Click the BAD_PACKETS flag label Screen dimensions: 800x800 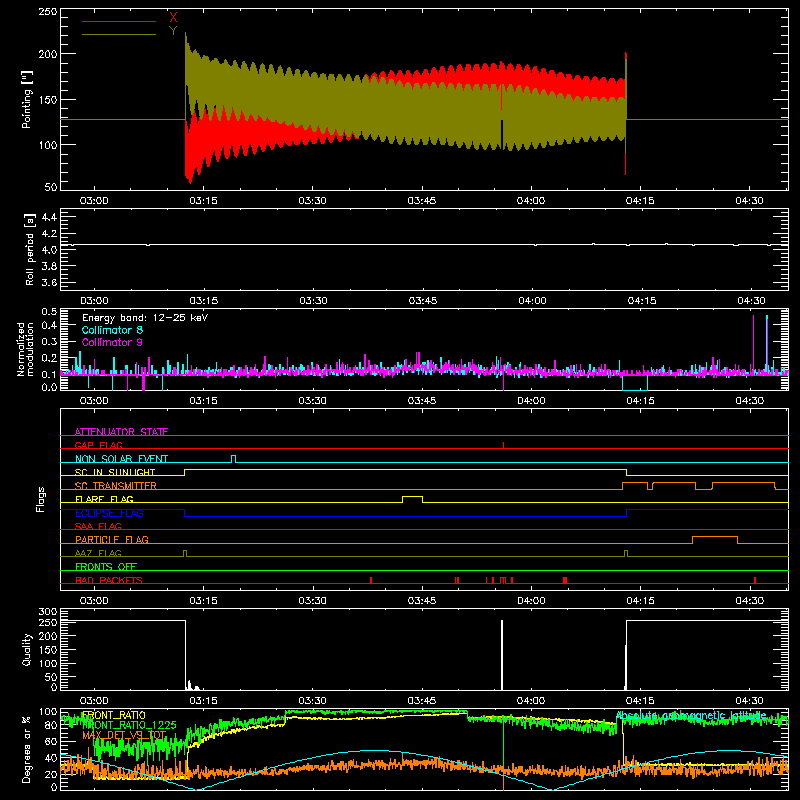(109, 580)
